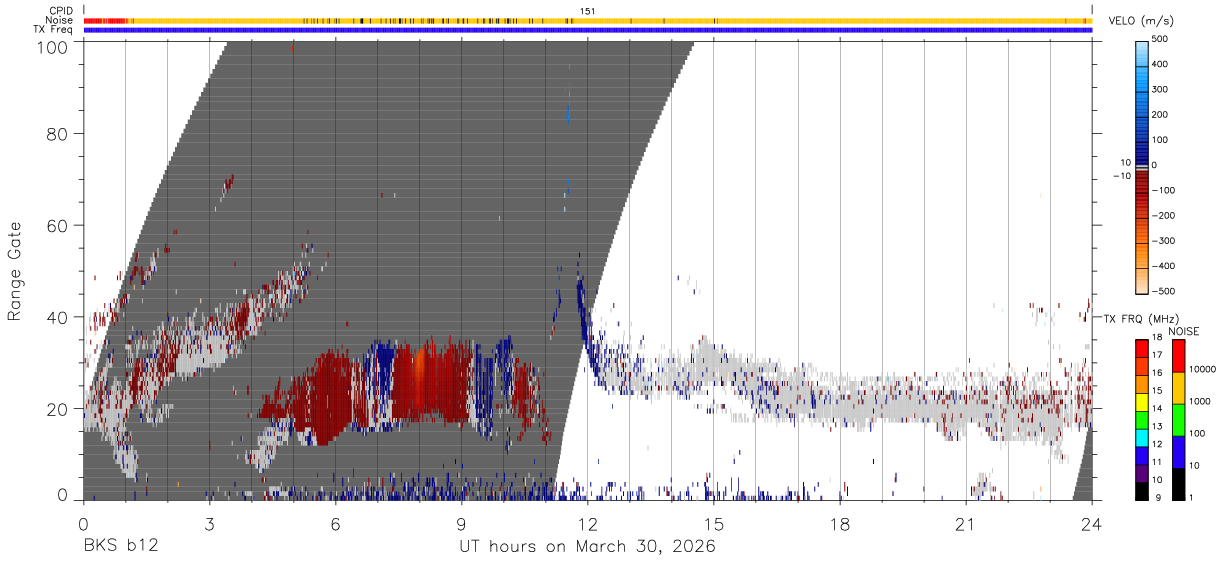Click the y-axis tick label 20
Viewport: 1228px width, 567px height.
pyautogui.click(x=57, y=409)
